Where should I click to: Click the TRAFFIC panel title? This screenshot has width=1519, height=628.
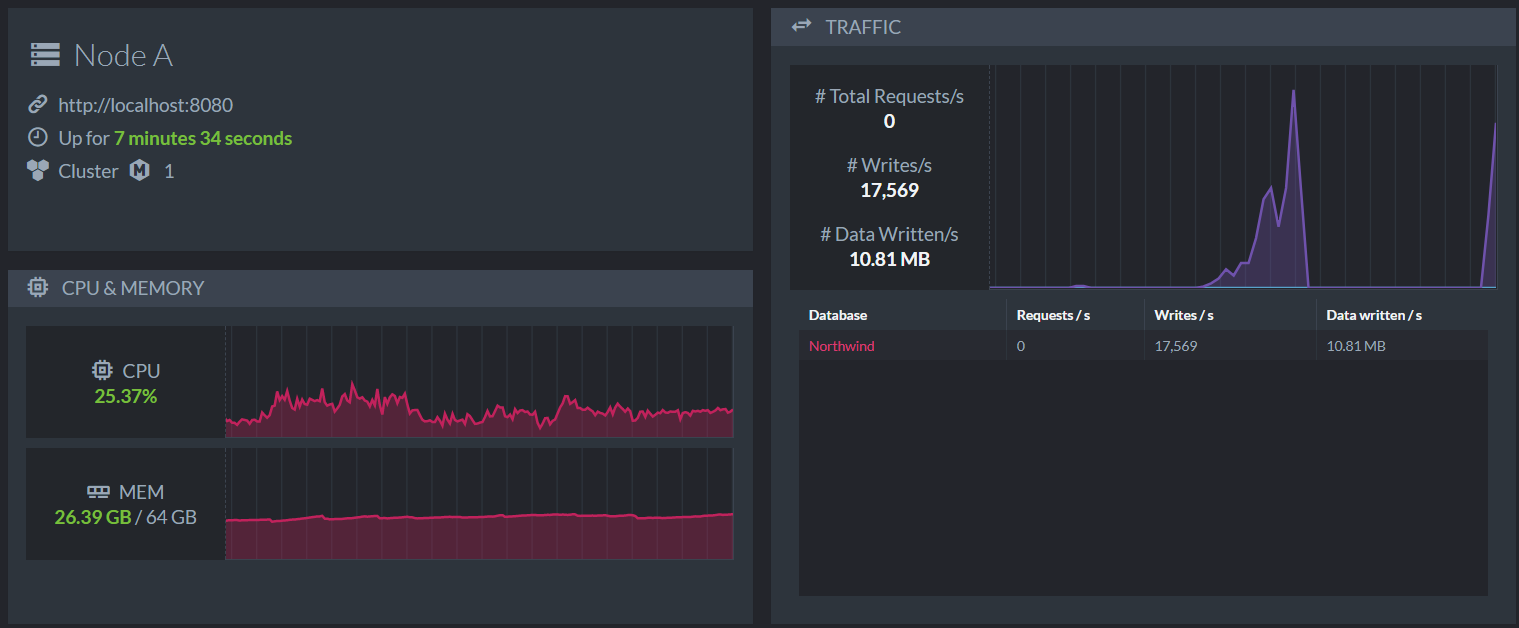click(863, 27)
